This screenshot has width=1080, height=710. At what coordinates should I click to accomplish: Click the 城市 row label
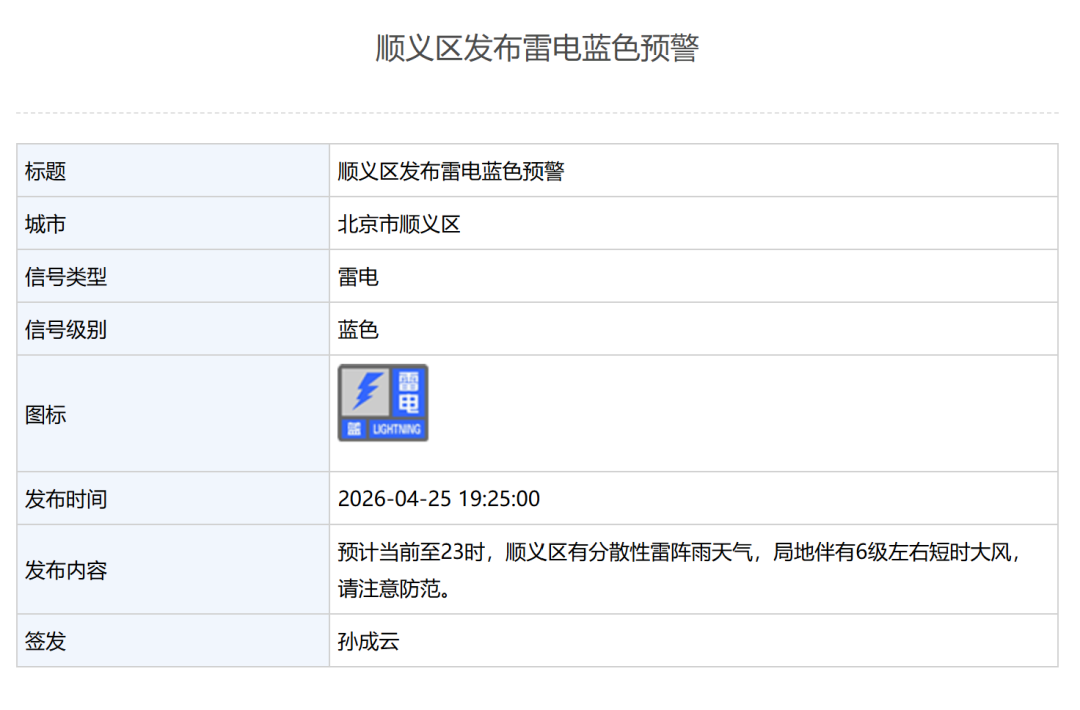click(x=45, y=224)
